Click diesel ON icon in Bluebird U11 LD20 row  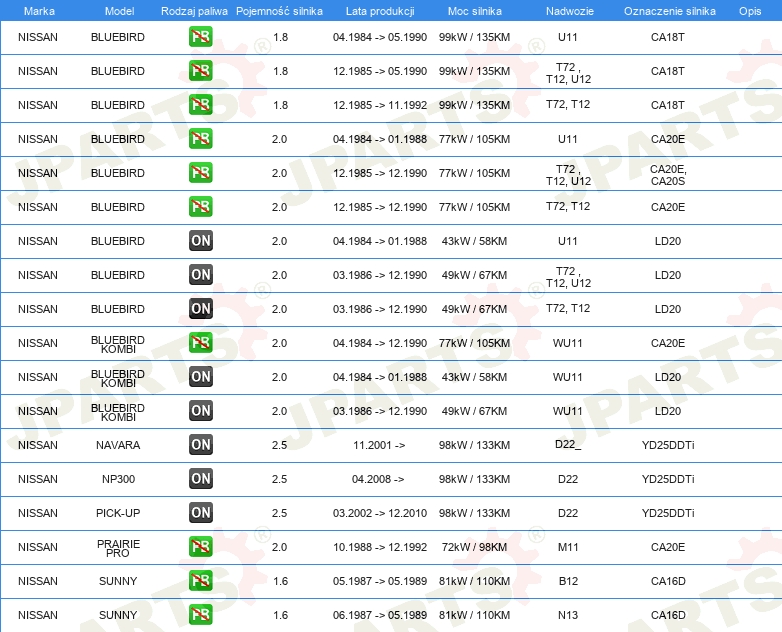[200, 240]
